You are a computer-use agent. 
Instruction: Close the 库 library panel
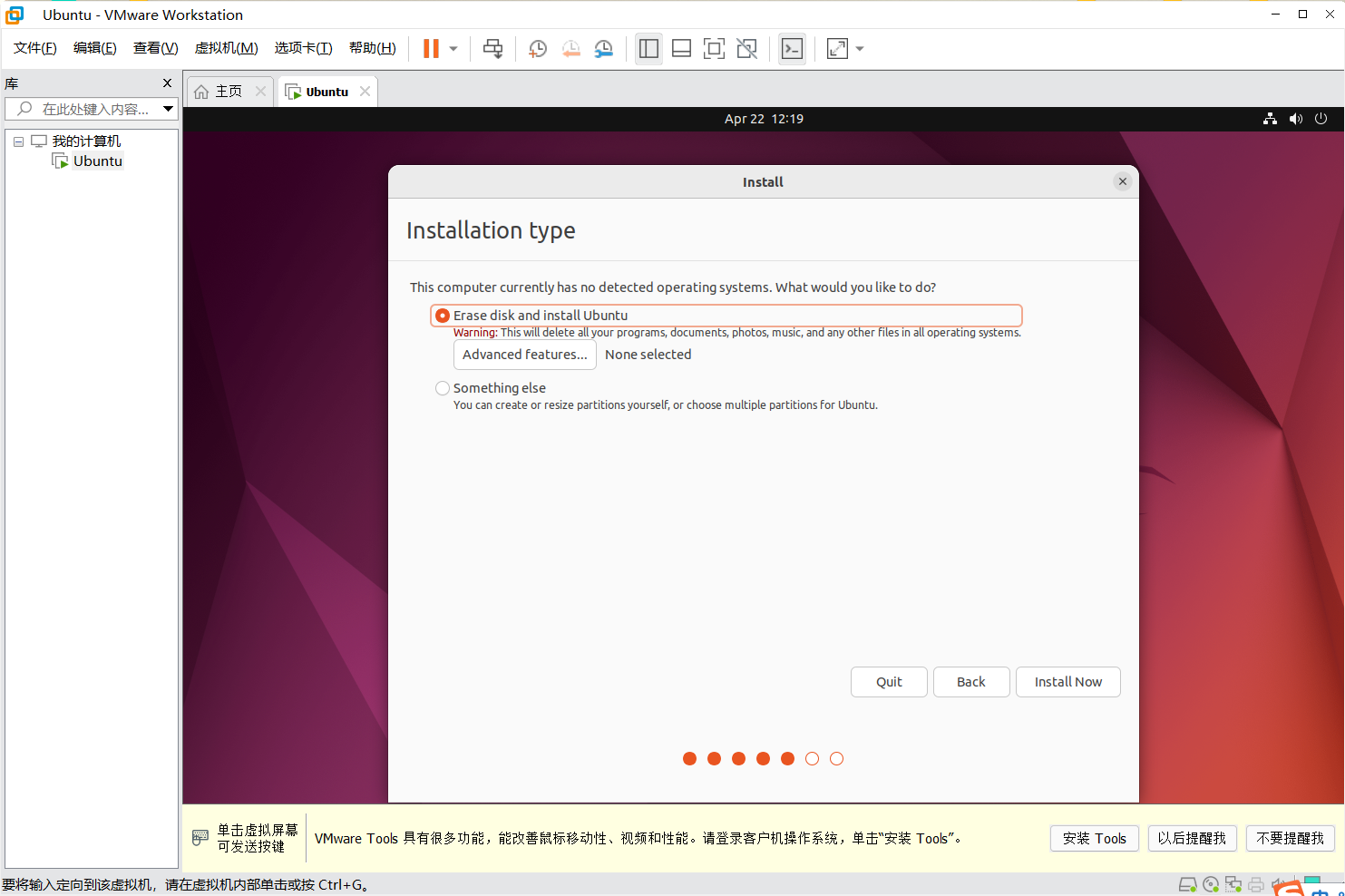click(x=167, y=83)
